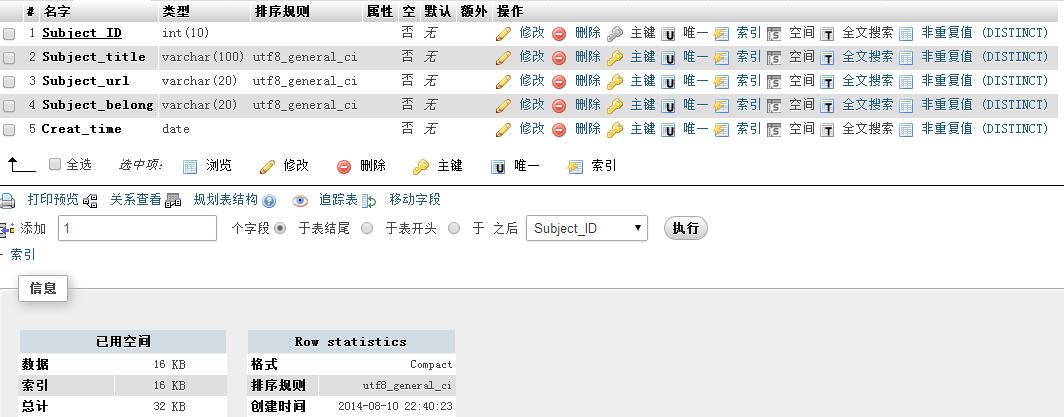Click distinct values icon in Subject_url row
1064x417 pixels.
pyautogui.click(x=906, y=82)
